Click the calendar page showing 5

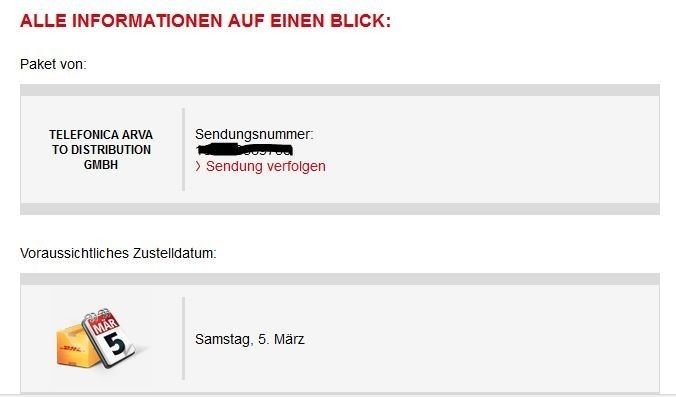[x=112, y=343]
